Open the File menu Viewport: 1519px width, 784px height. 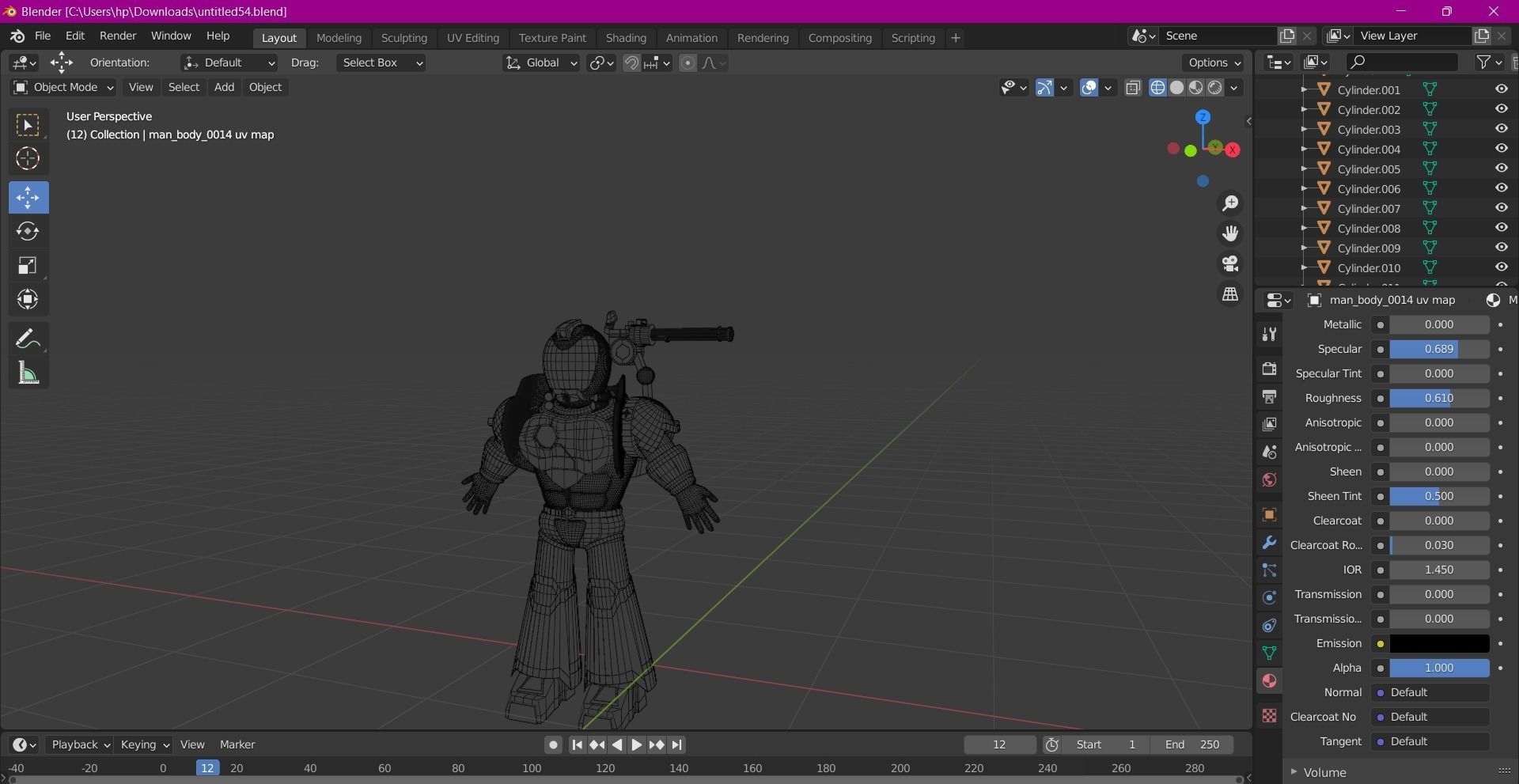click(x=43, y=36)
